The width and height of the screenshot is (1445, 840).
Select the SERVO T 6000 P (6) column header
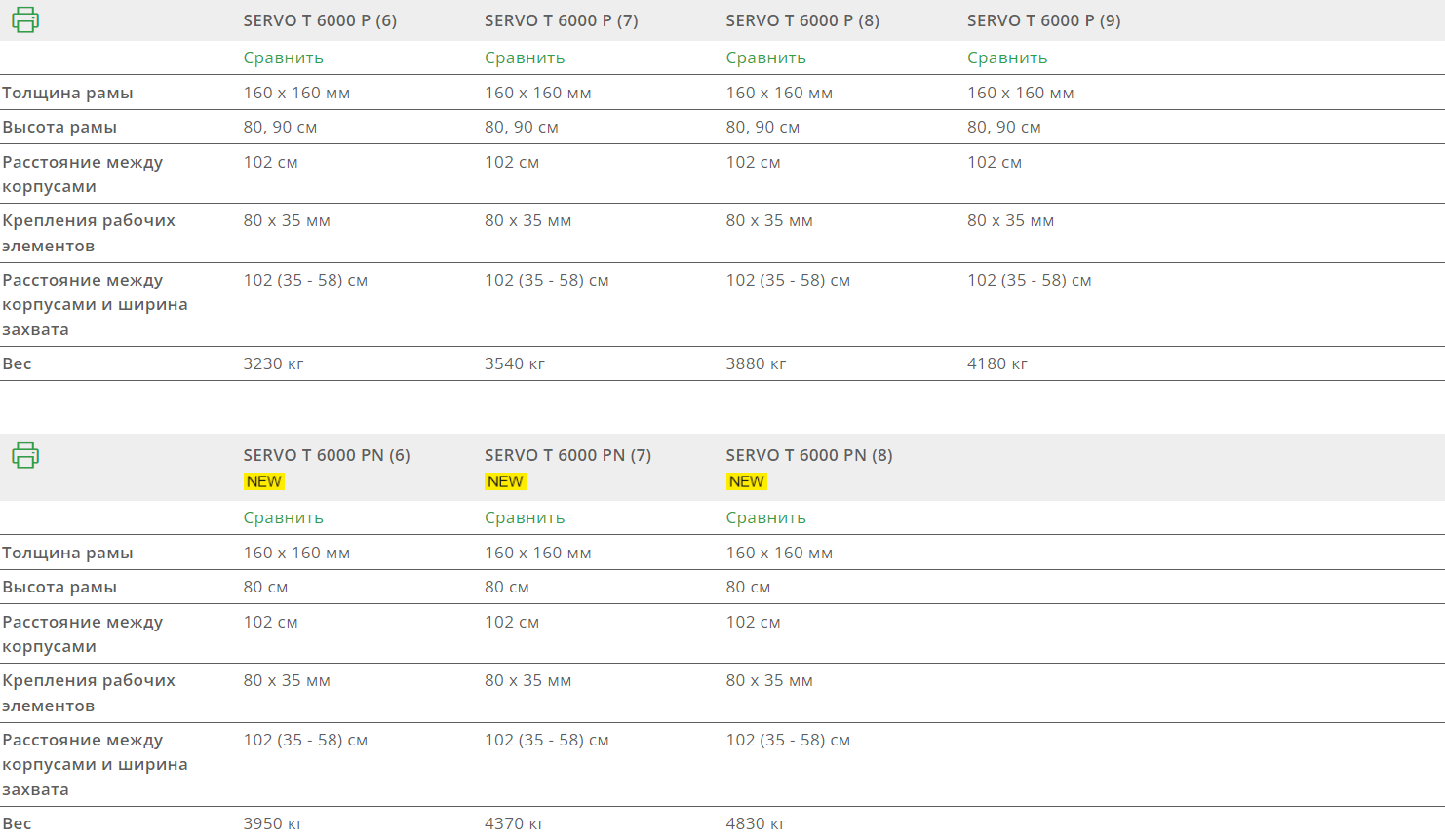320,20
